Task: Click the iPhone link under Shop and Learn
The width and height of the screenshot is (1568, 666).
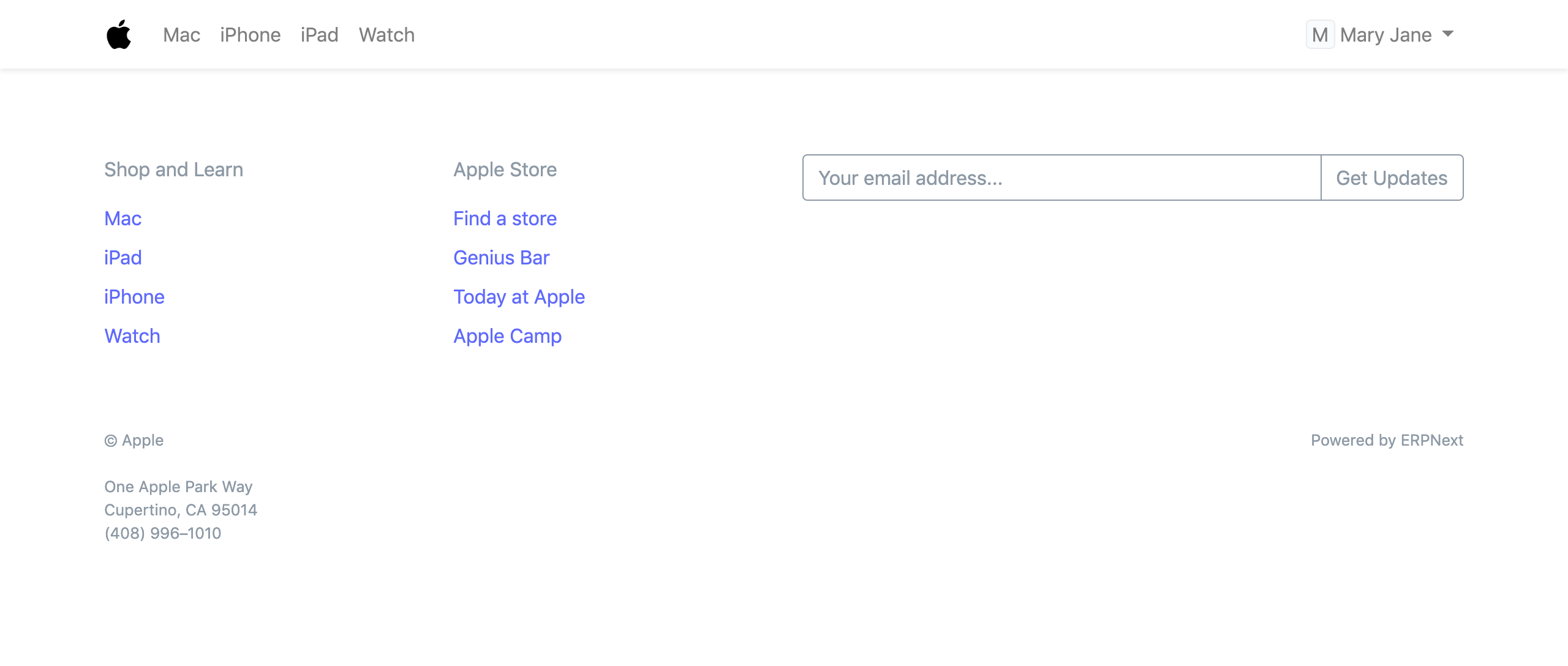Action: tap(134, 297)
